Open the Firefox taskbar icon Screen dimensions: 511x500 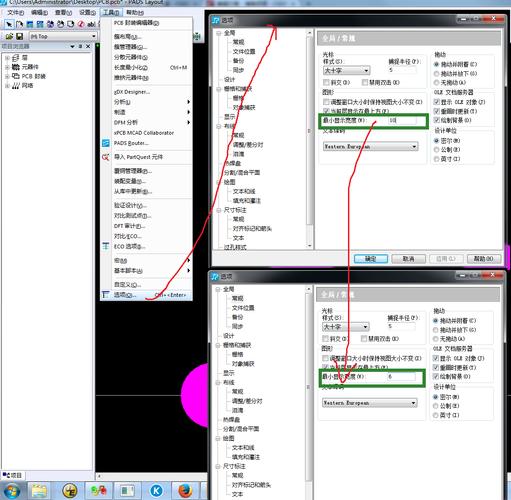[x=185, y=491]
